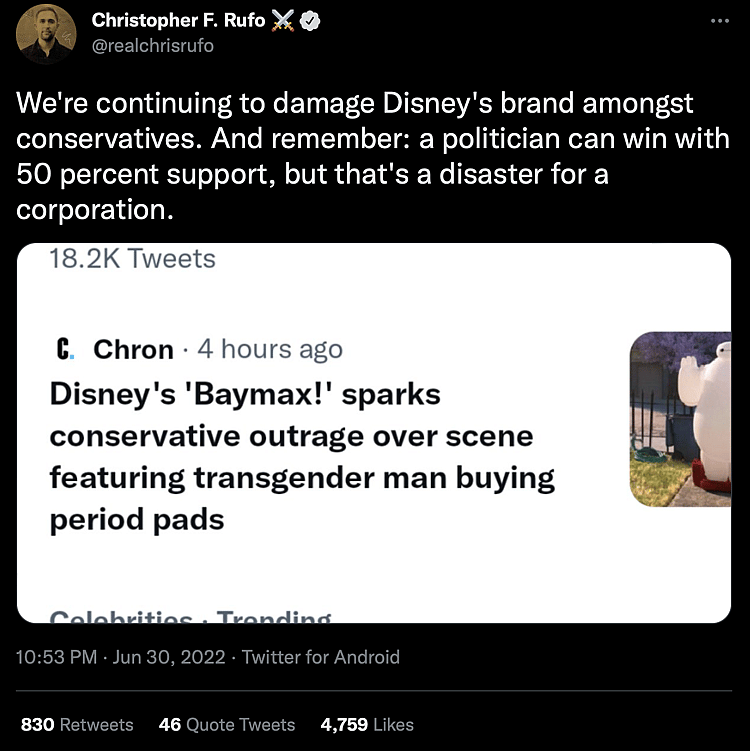Click the Chron logo icon in the card
The image size is (750, 751).
pos(64,349)
